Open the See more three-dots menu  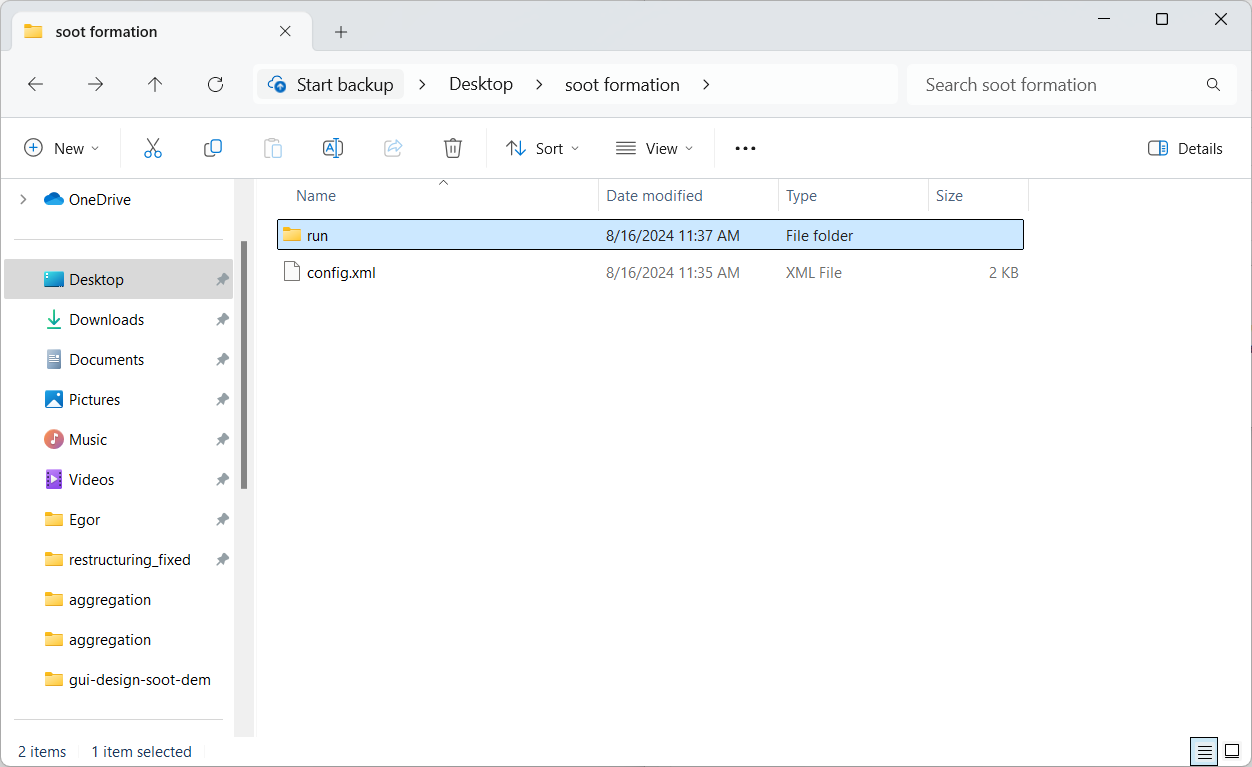coord(745,148)
